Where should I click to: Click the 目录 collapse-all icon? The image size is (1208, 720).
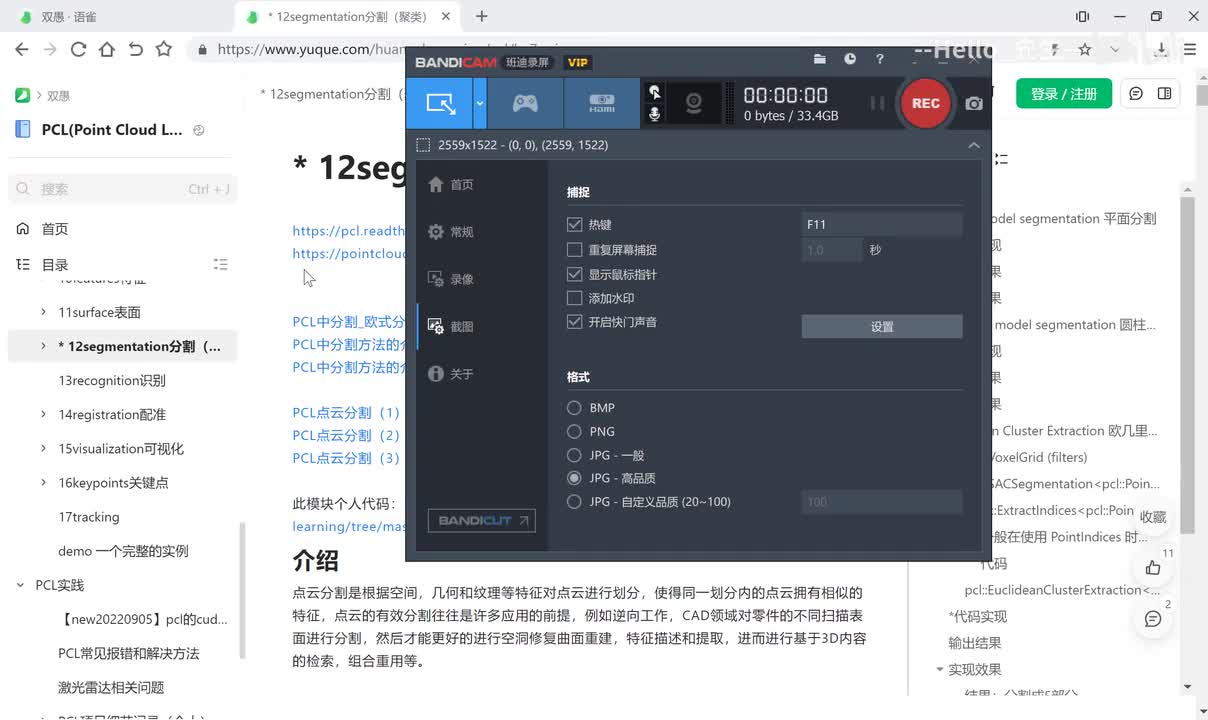click(x=221, y=265)
